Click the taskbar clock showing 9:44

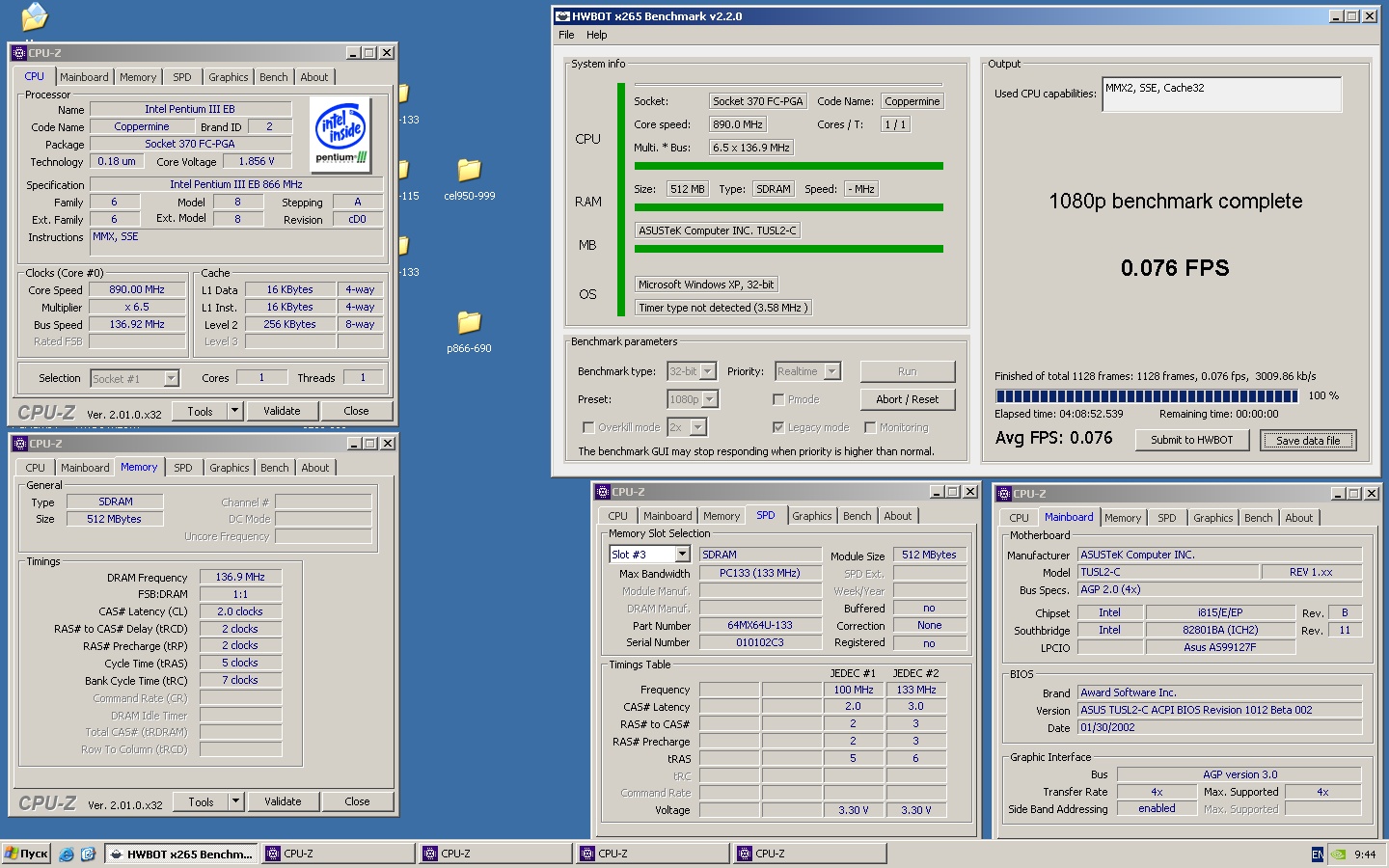[1365, 854]
